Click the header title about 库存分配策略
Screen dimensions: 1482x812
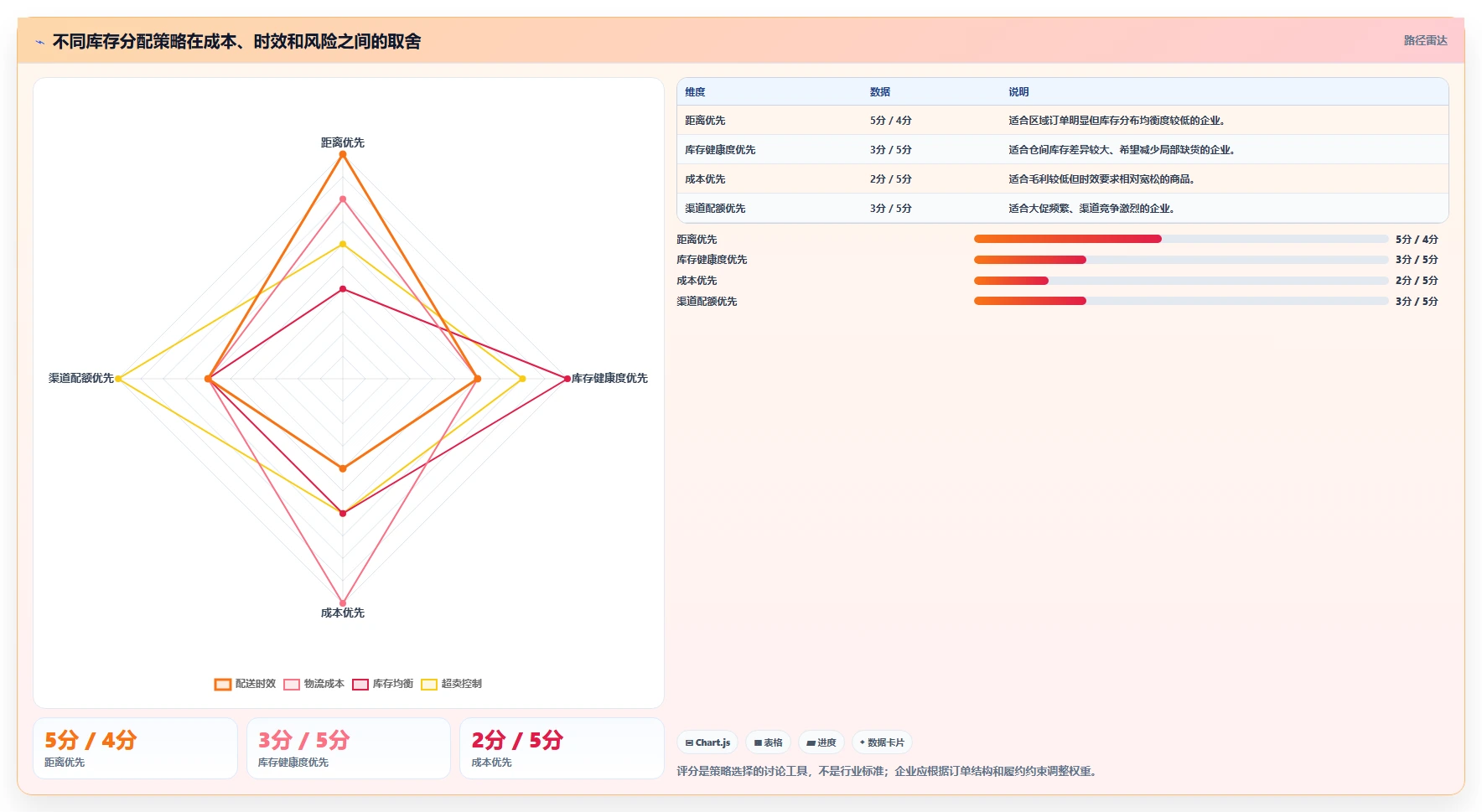click(236, 41)
